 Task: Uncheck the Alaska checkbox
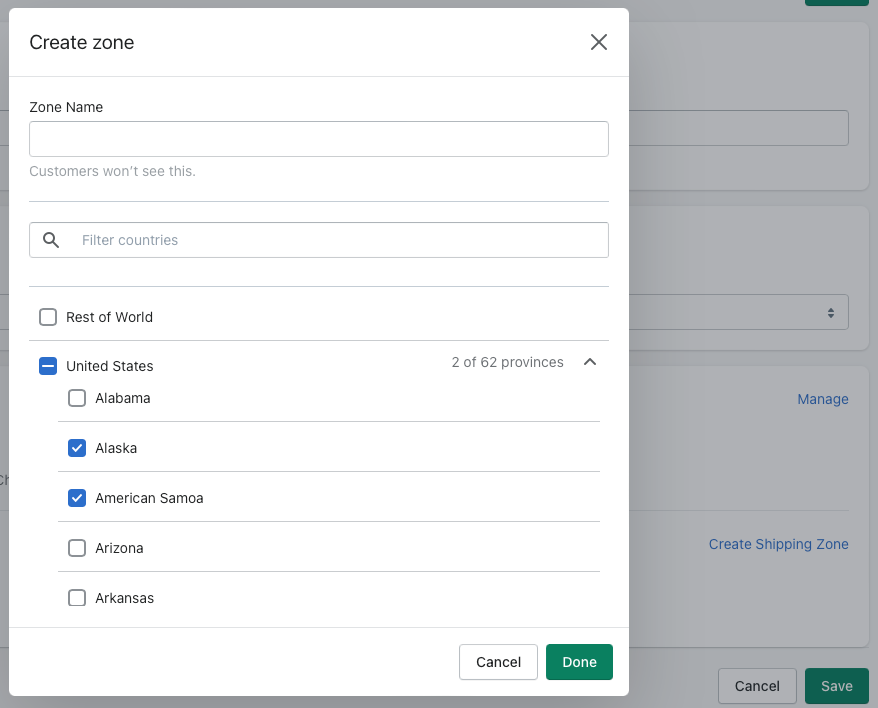pyautogui.click(x=77, y=448)
